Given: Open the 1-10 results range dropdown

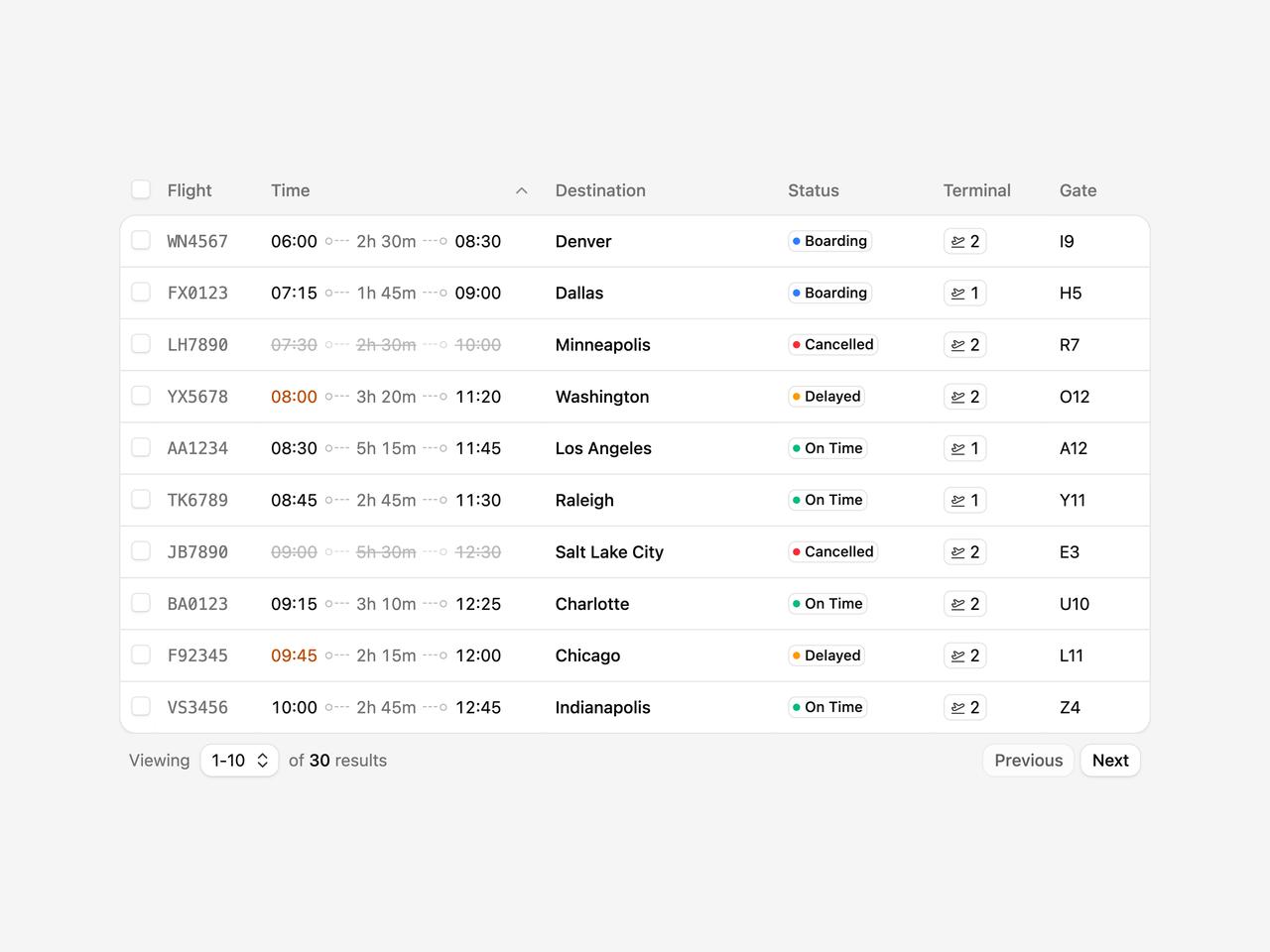Looking at the screenshot, I should tap(239, 761).
